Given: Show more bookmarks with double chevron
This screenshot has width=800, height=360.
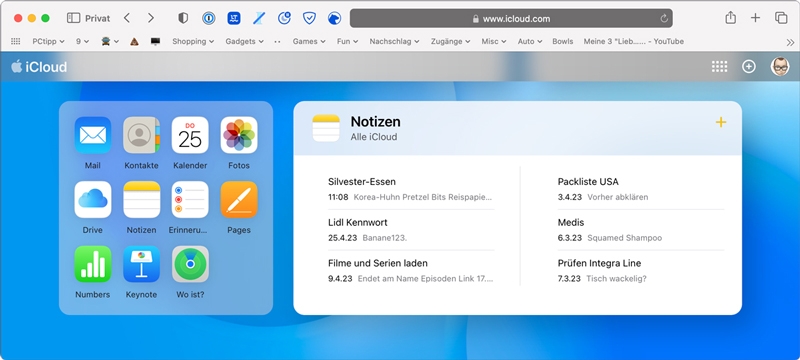Looking at the screenshot, I should point(790,42).
